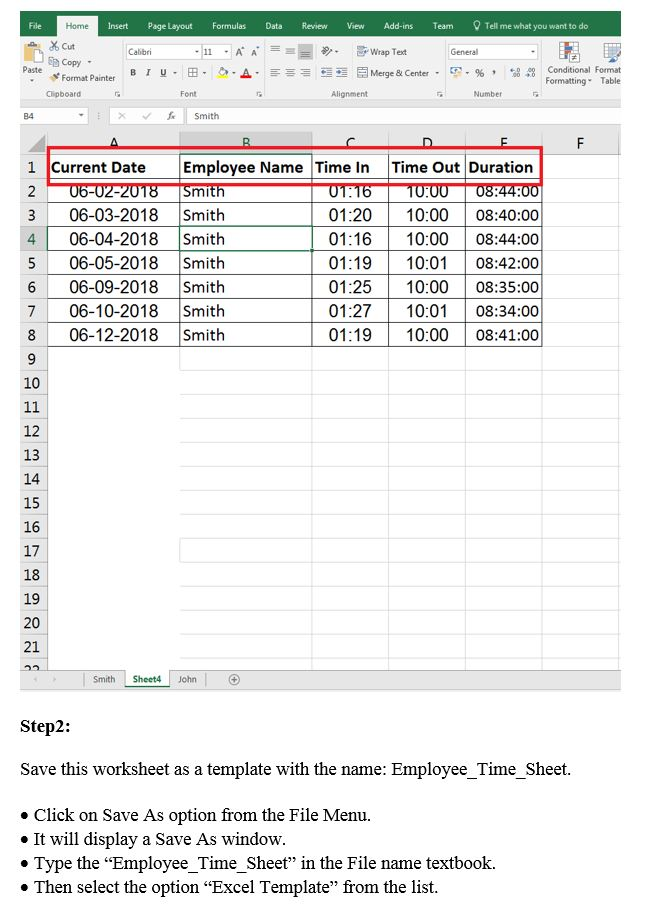
Task: Switch to the Formulas tab
Action: click(x=229, y=26)
